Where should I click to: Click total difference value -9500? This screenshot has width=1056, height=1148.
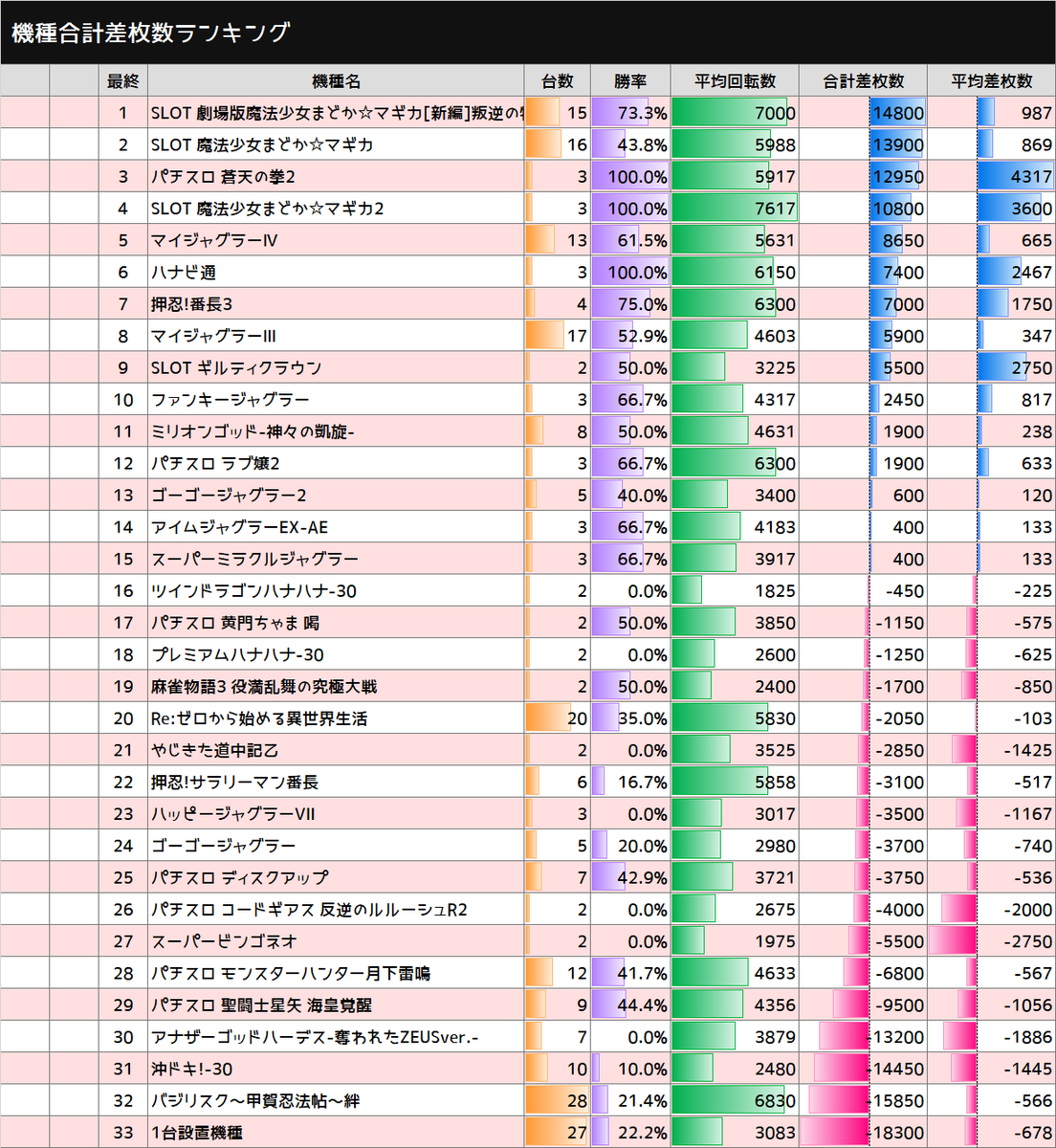[x=900, y=1005]
